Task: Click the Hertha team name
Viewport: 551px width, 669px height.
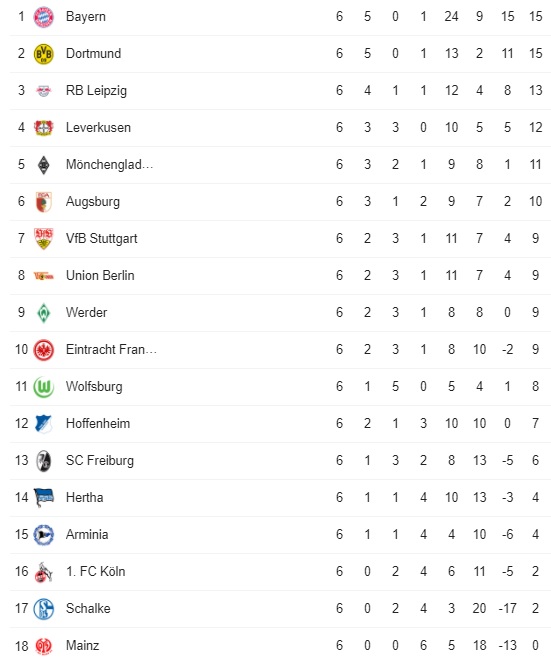Action: [85, 497]
